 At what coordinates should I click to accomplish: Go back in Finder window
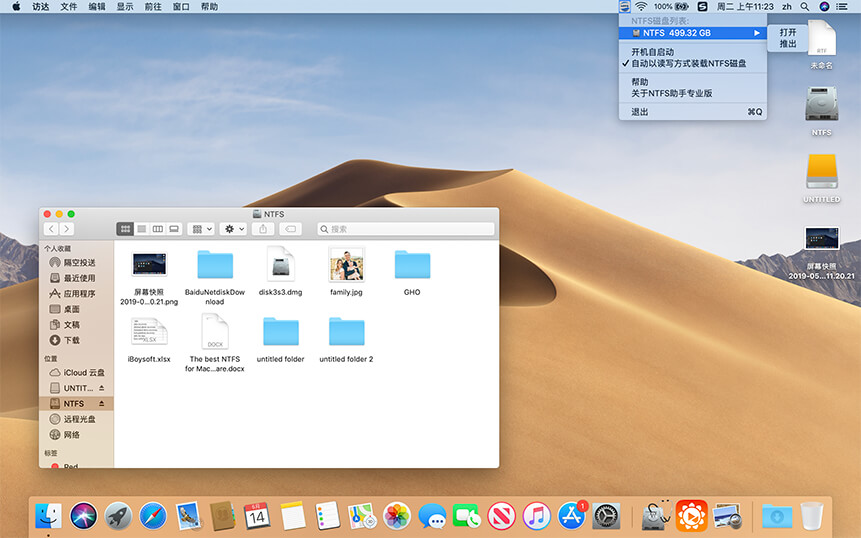pos(51,229)
